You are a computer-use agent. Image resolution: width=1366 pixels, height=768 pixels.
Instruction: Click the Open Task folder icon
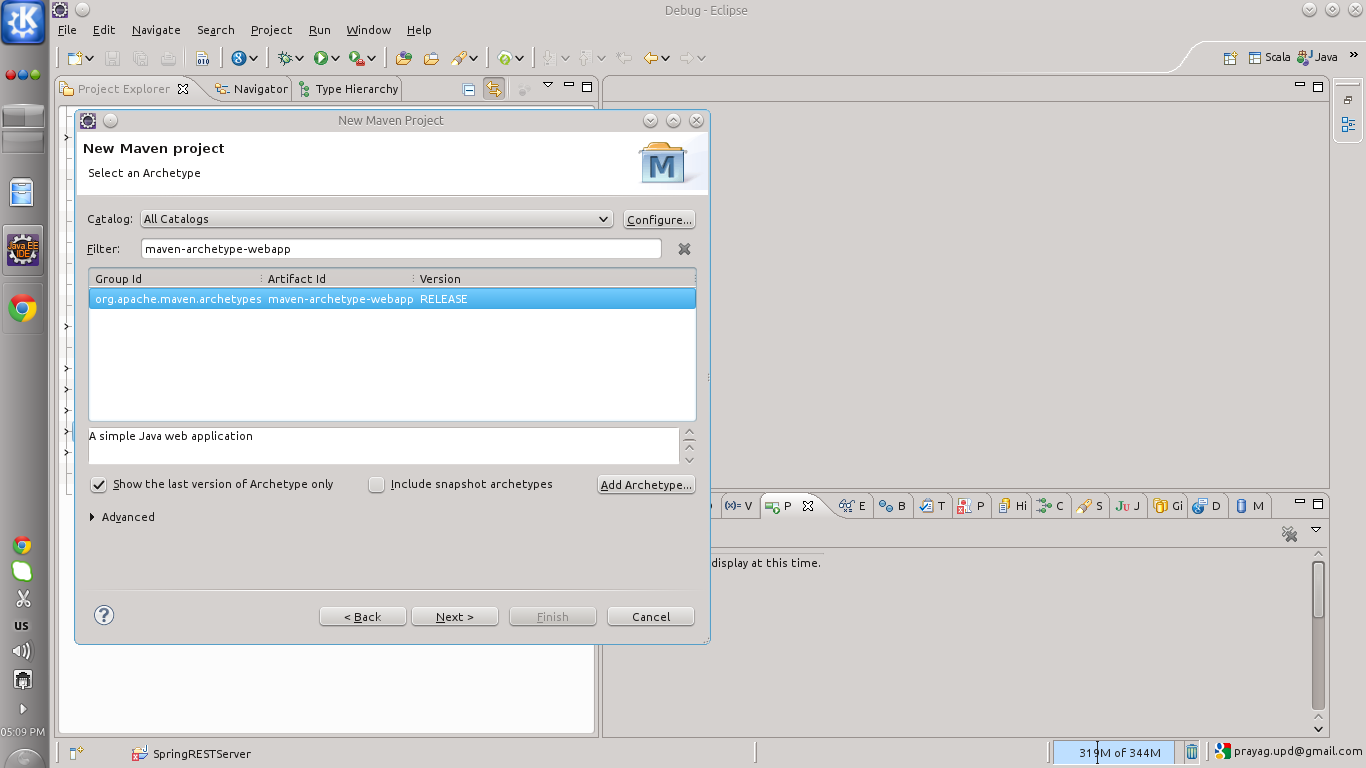[431, 58]
